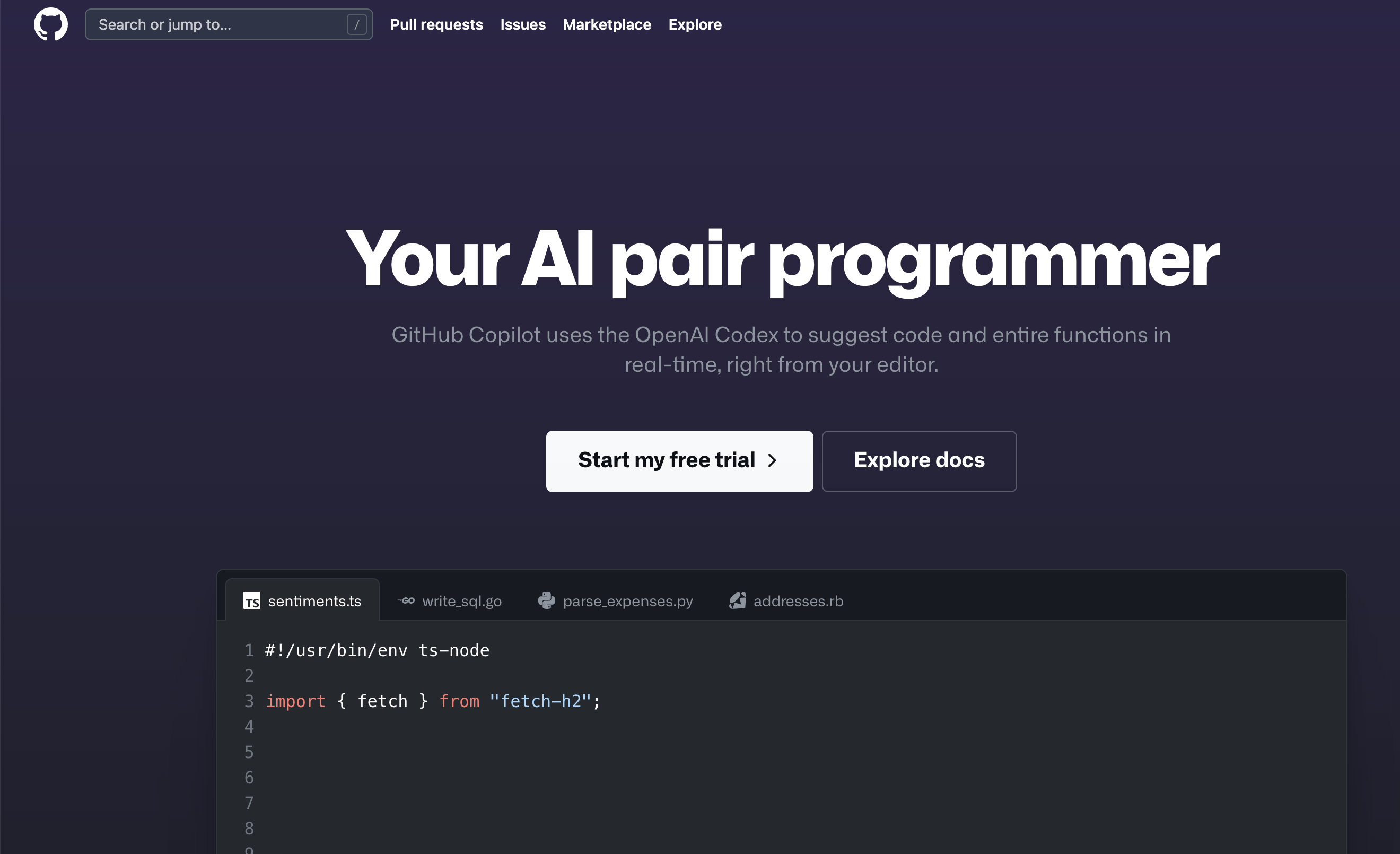Open Issues in the nav

pyautogui.click(x=523, y=24)
